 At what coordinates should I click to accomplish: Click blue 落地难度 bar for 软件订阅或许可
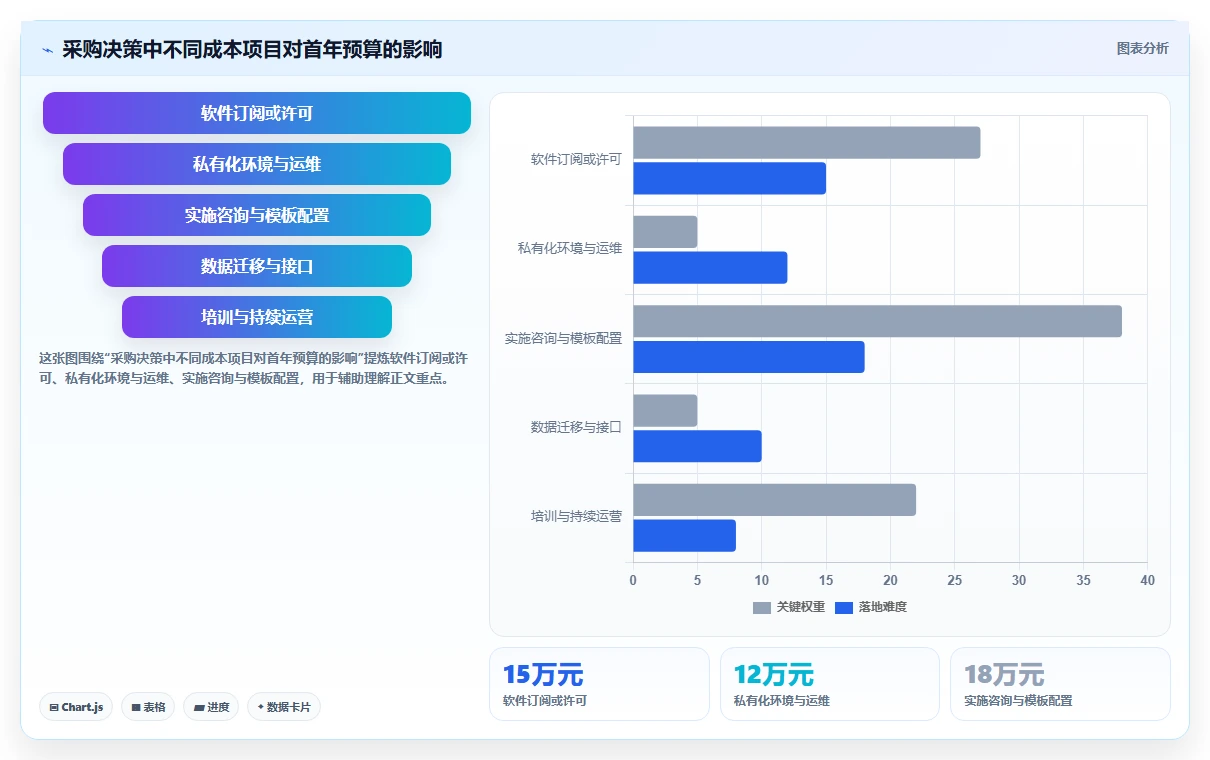(729, 178)
